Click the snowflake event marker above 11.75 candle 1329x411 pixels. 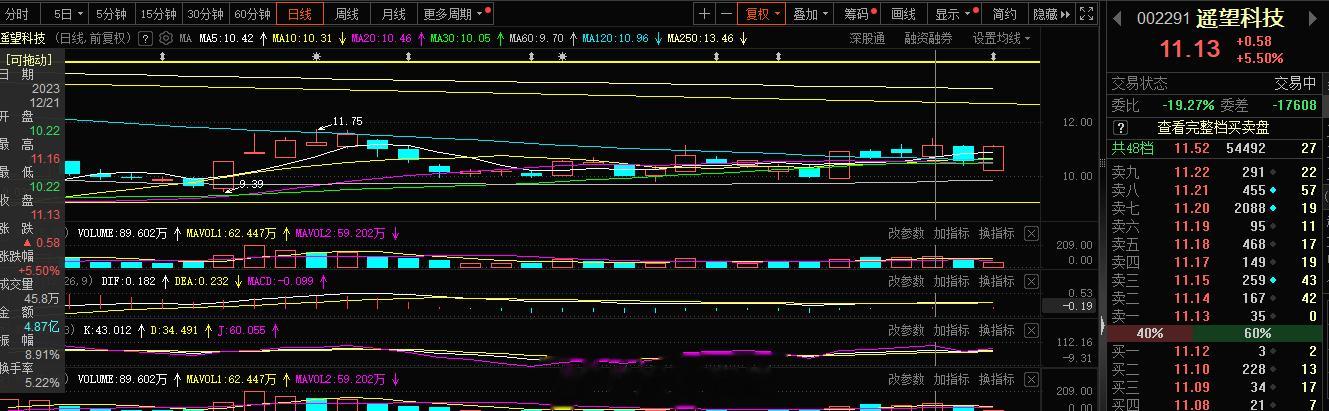point(317,57)
